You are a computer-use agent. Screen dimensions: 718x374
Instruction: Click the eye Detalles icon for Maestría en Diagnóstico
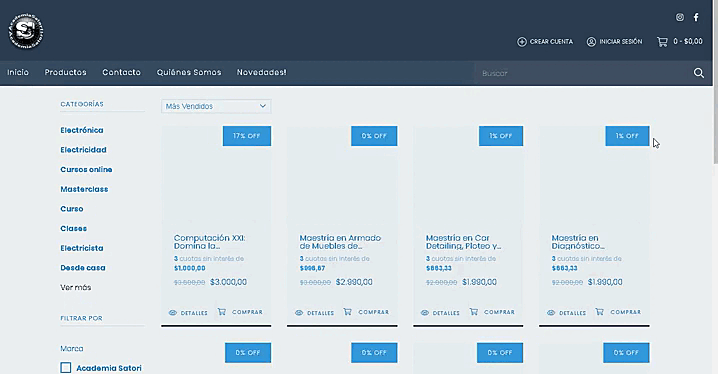pyautogui.click(x=551, y=313)
